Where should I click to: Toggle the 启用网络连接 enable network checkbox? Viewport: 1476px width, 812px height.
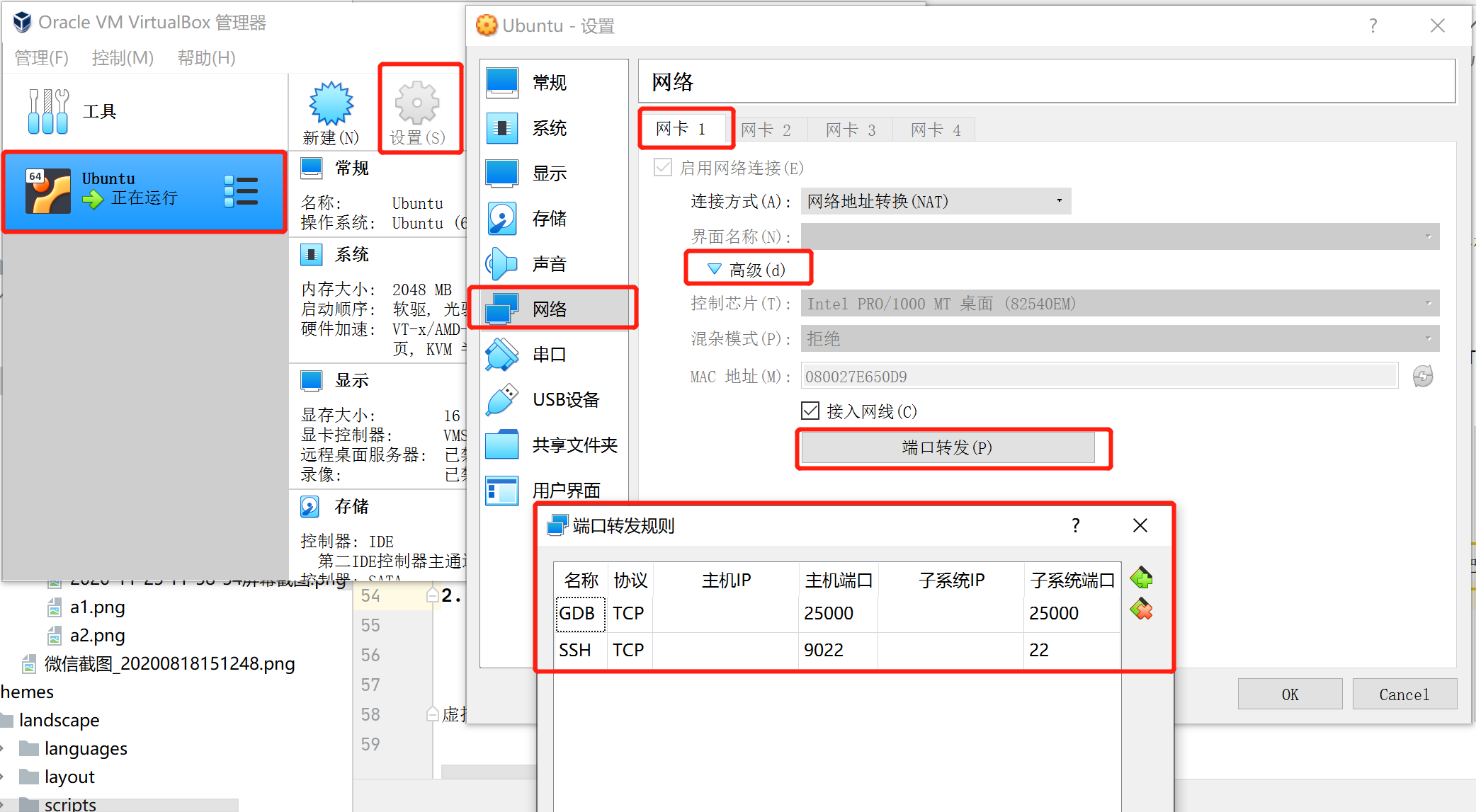(x=663, y=168)
